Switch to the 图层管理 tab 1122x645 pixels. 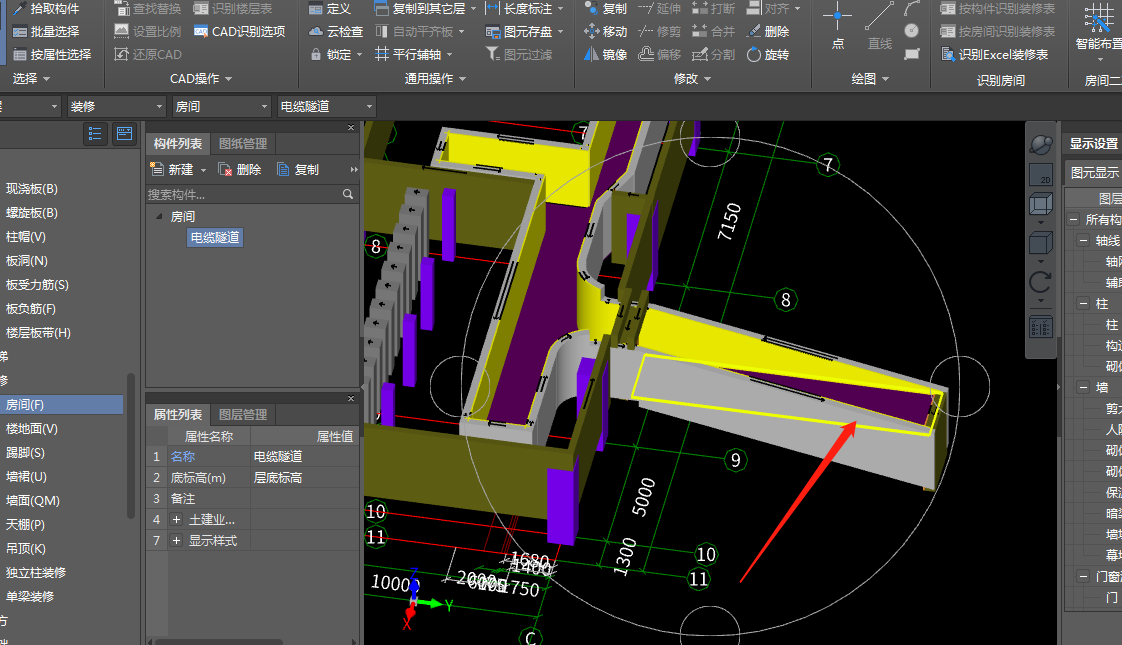(x=243, y=414)
